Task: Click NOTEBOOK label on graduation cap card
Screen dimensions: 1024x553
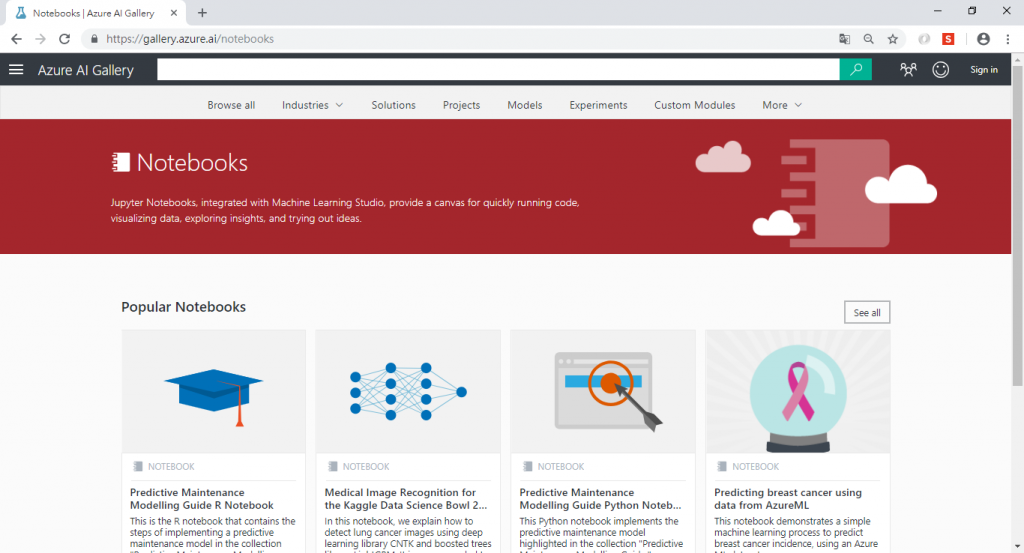Action: click(171, 467)
